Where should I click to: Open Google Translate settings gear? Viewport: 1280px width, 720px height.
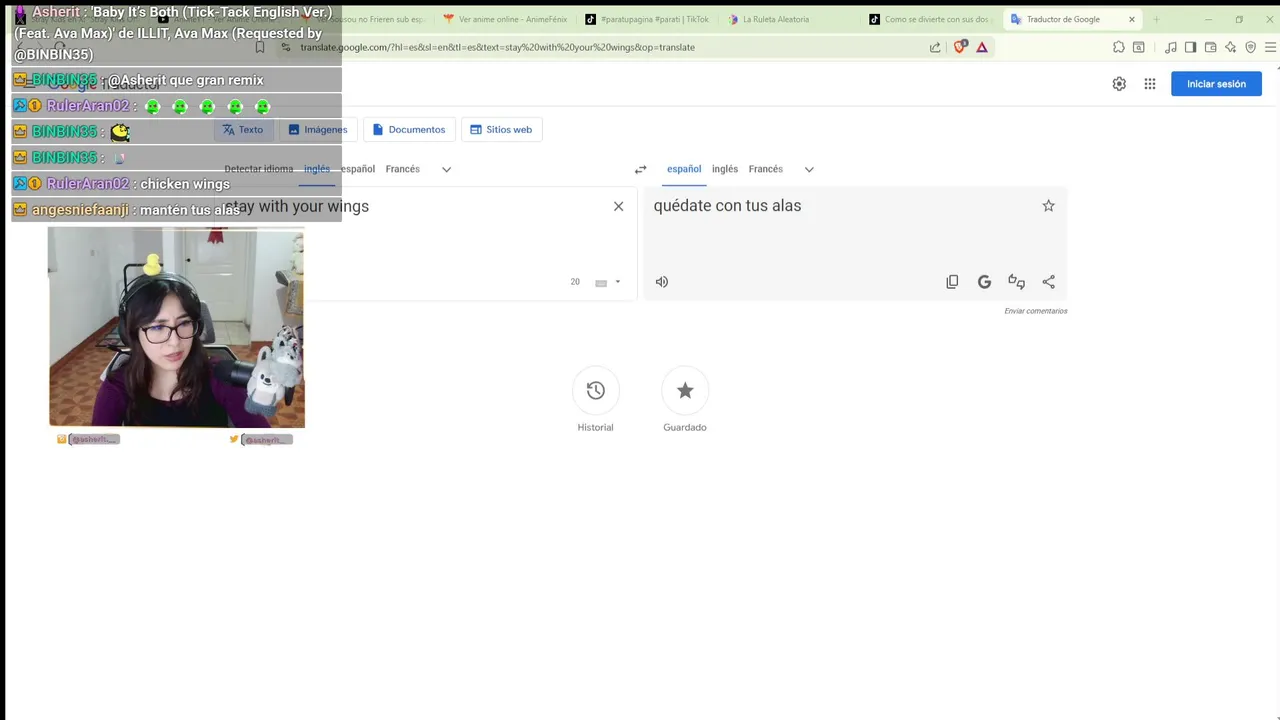click(1119, 84)
